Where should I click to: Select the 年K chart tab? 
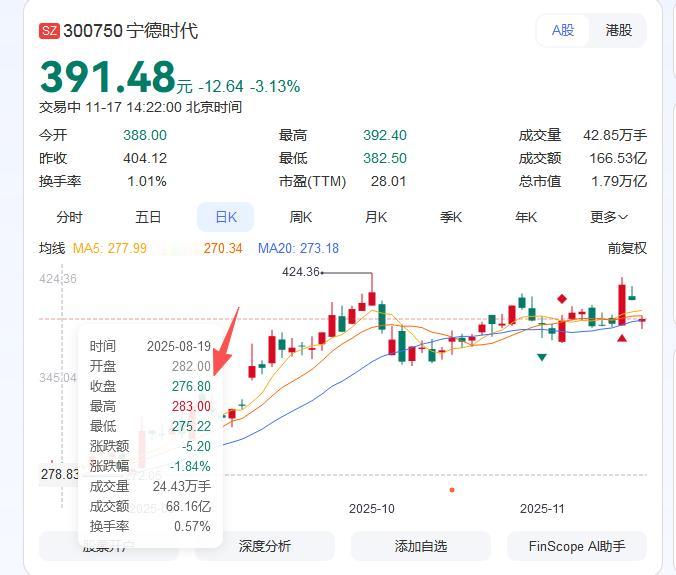click(526, 217)
